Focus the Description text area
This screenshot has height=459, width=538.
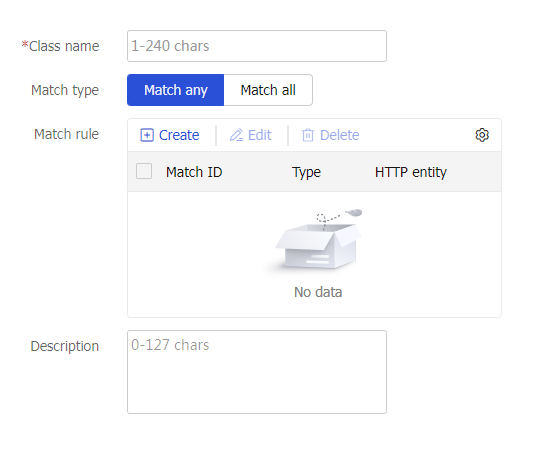pos(257,372)
